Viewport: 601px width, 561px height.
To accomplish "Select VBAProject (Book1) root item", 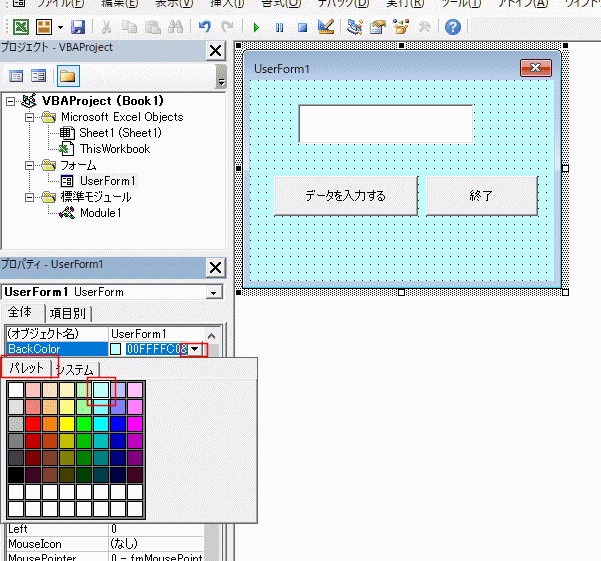I will coord(103,101).
